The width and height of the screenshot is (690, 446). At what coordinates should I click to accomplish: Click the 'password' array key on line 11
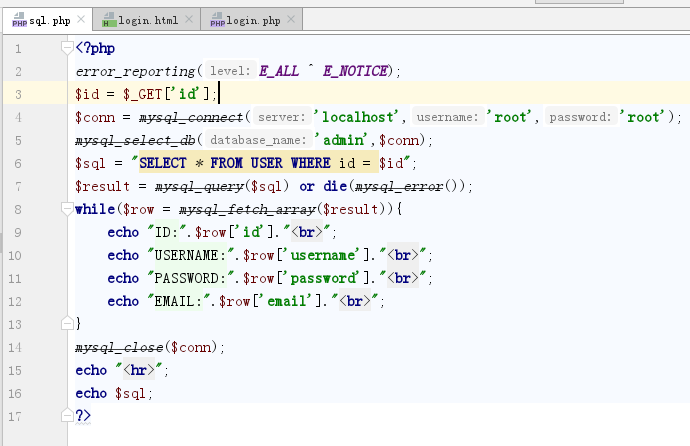(323, 278)
